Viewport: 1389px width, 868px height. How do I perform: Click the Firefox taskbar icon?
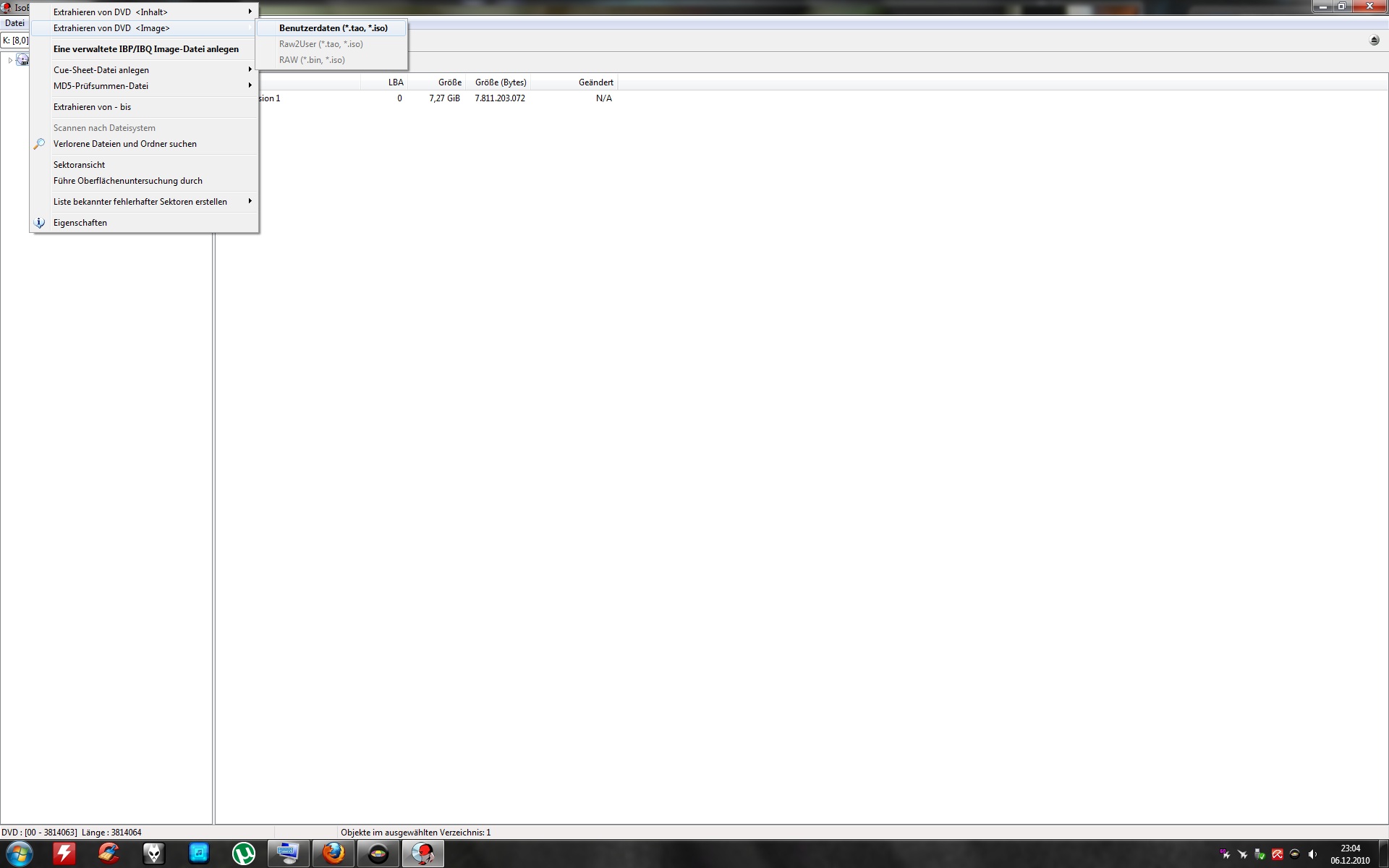(x=333, y=854)
